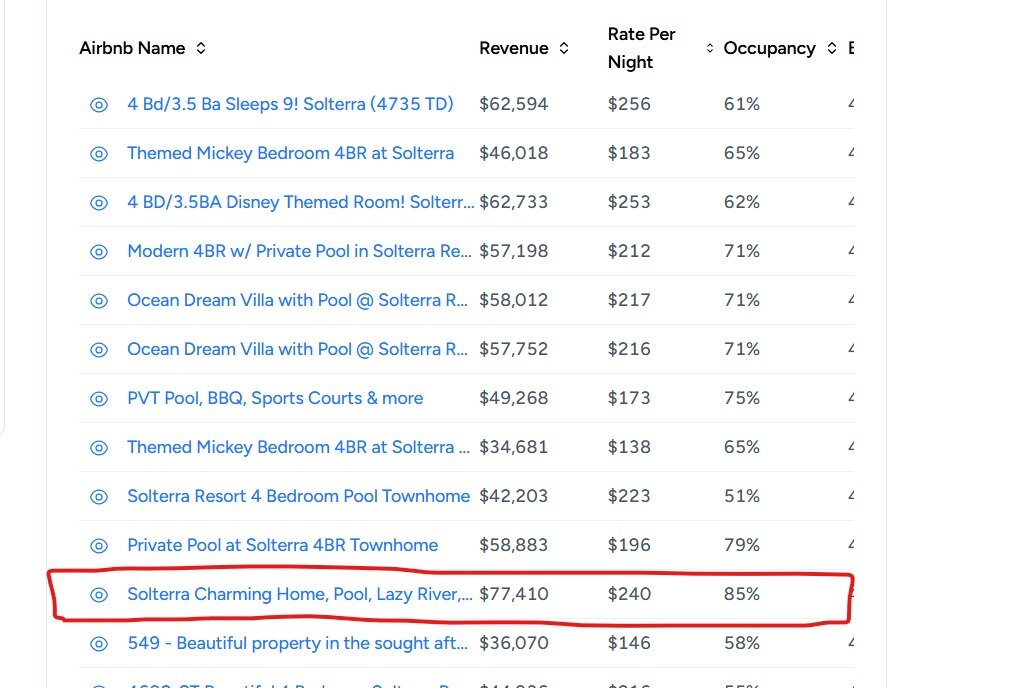Open preview for 549 - Beautiful property listing

click(98, 643)
